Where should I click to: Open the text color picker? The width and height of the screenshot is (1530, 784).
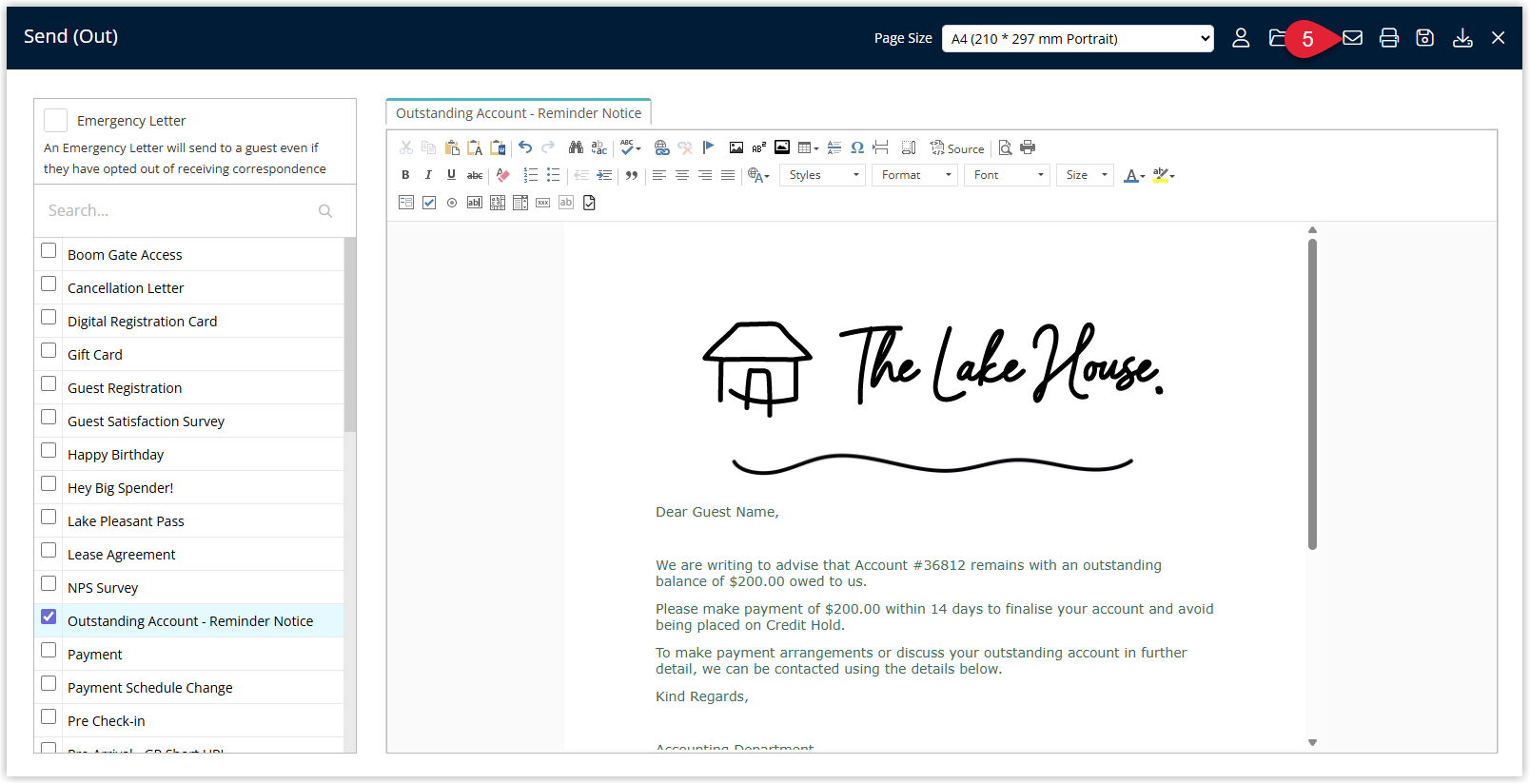pos(1134,175)
